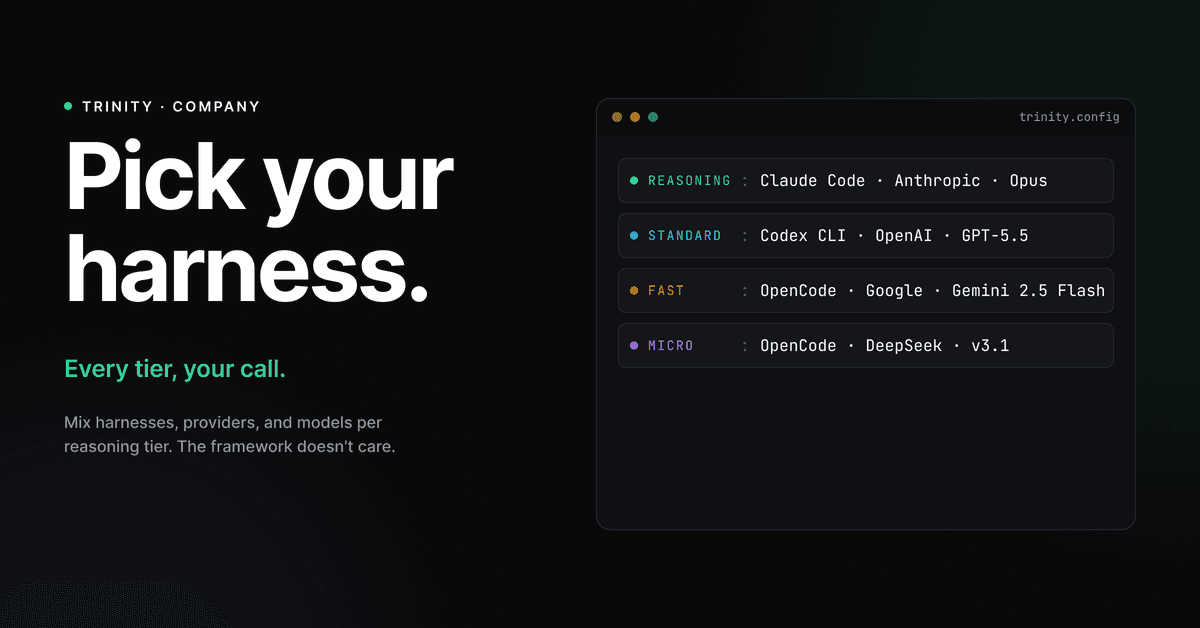Click 'Claude Code · Anthropic · Opus' value

904,181
